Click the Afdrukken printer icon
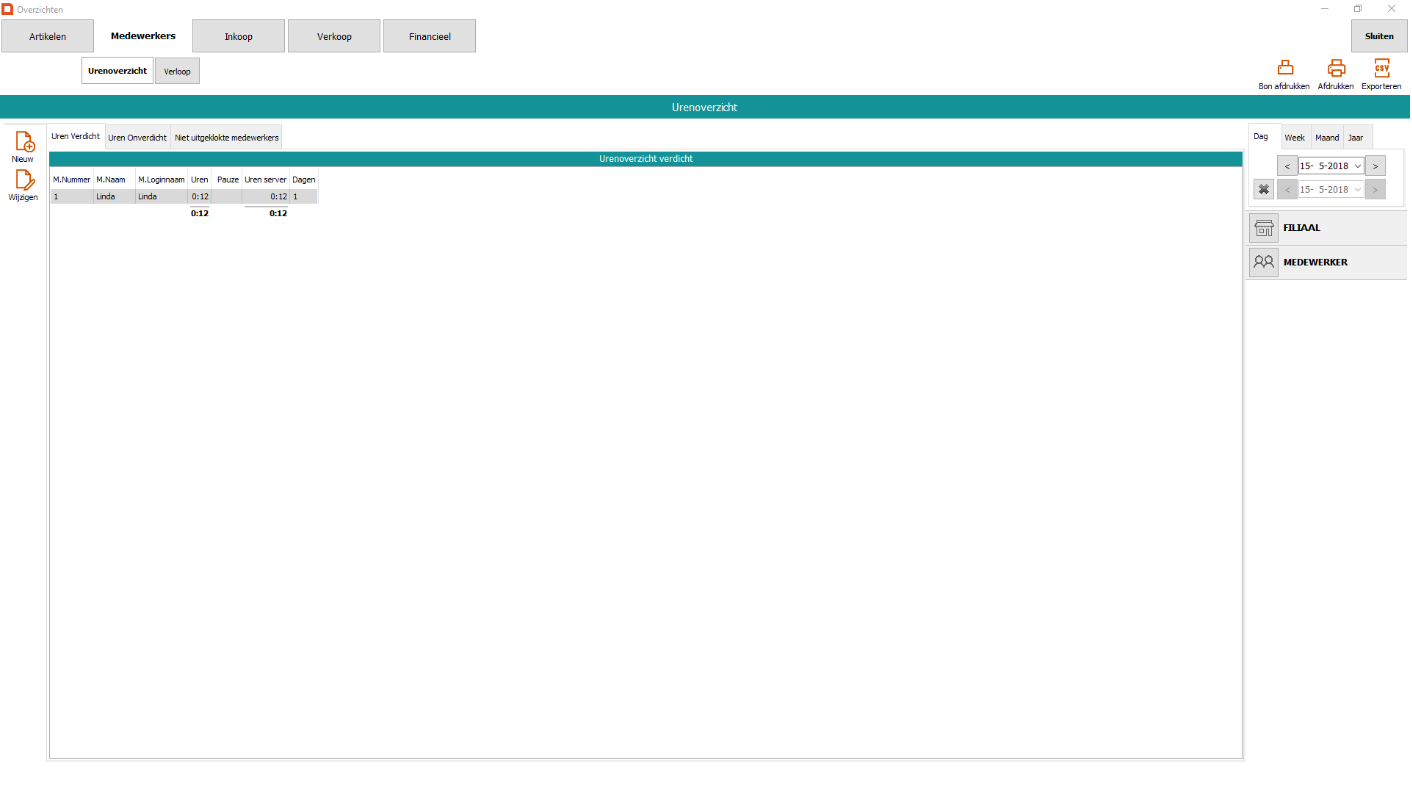This screenshot has height=789, width=1412. [x=1335, y=68]
